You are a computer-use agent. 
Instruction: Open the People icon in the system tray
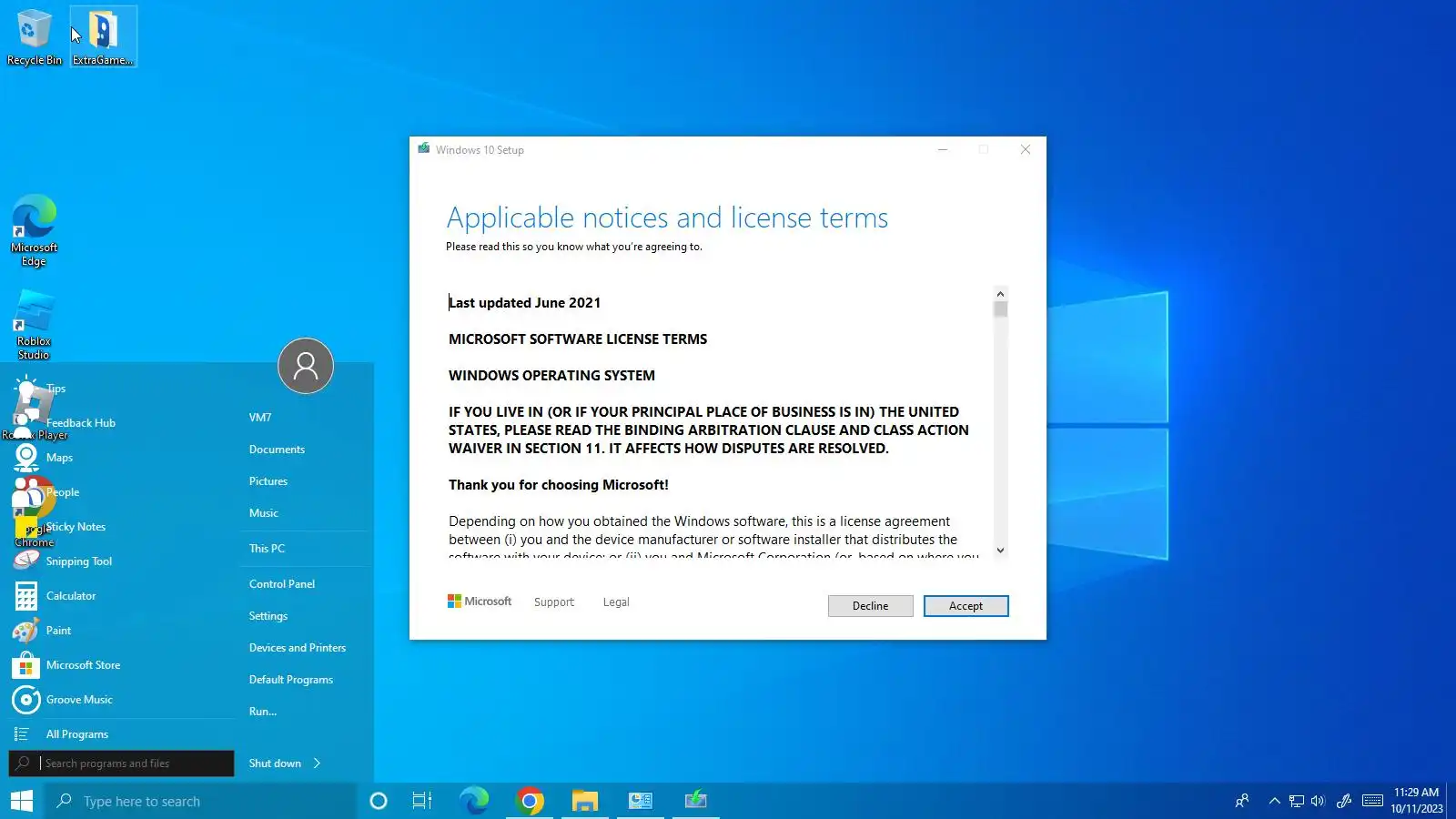pos(1242,801)
